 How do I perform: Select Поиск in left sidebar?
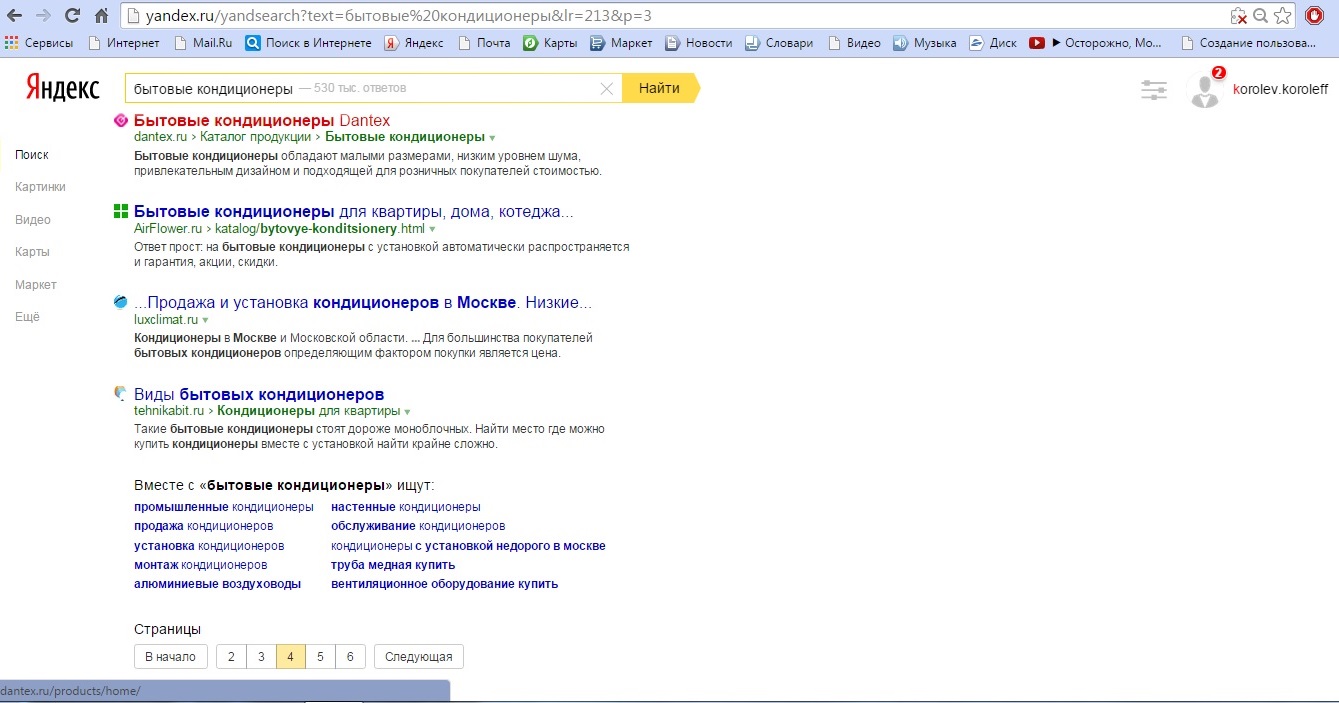tap(32, 155)
